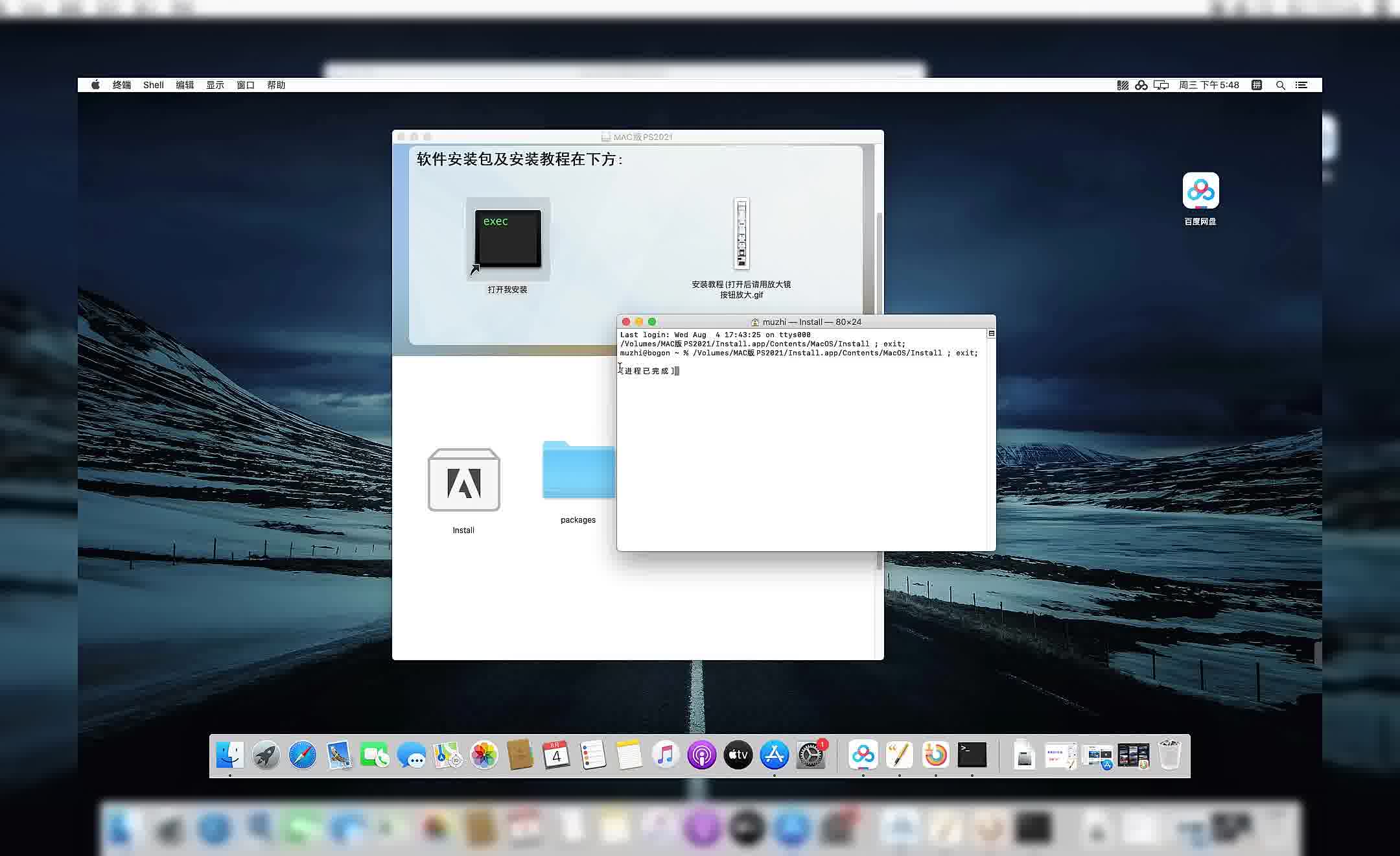Viewport: 1400px width, 856px height.
Task: Zoom the Terminal window with green button
Action: tap(652, 322)
